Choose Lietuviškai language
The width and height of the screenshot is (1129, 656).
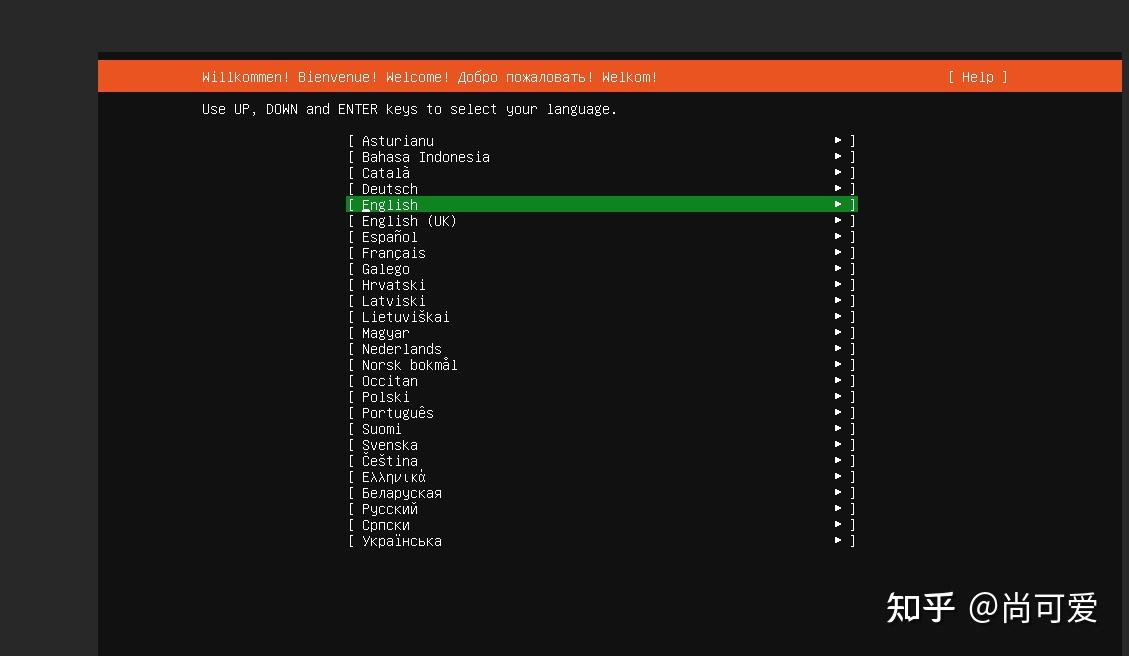point(602,317)
